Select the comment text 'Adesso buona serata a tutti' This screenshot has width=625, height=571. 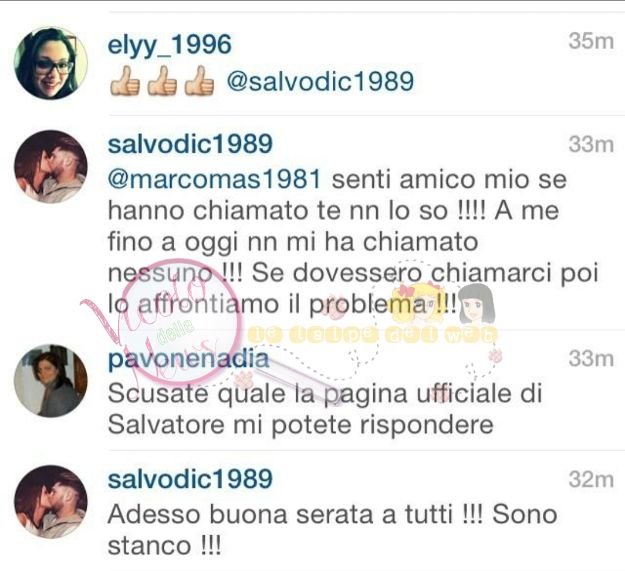pyautogui.click(x=280, y=514)
